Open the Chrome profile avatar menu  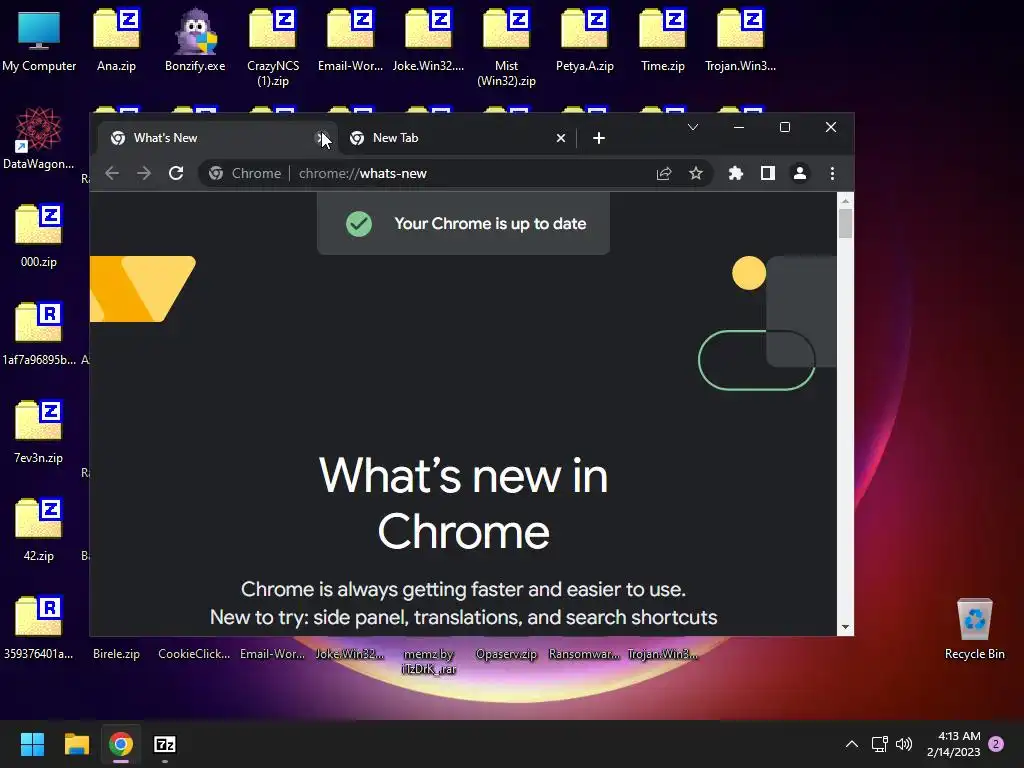pyautogui.click(x=799, y=173)
